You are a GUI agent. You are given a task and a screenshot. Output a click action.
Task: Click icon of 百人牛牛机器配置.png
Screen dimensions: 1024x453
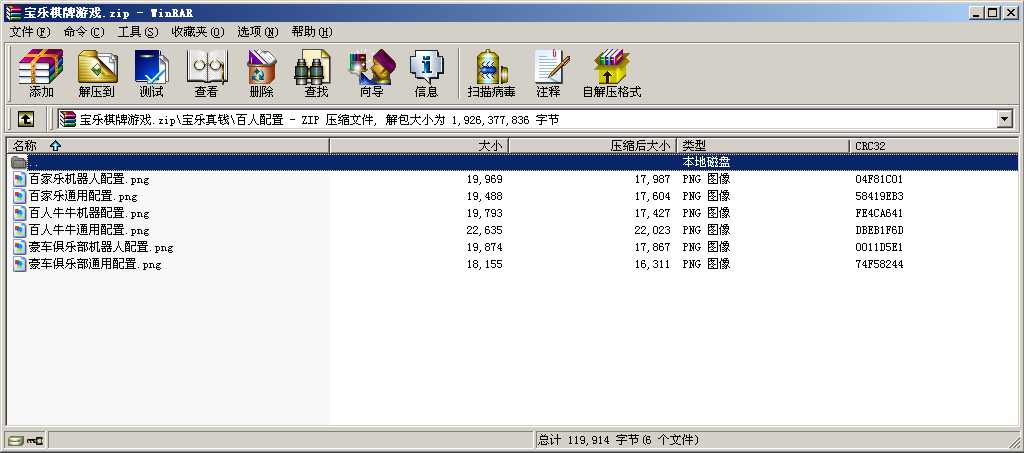[20, 213]
